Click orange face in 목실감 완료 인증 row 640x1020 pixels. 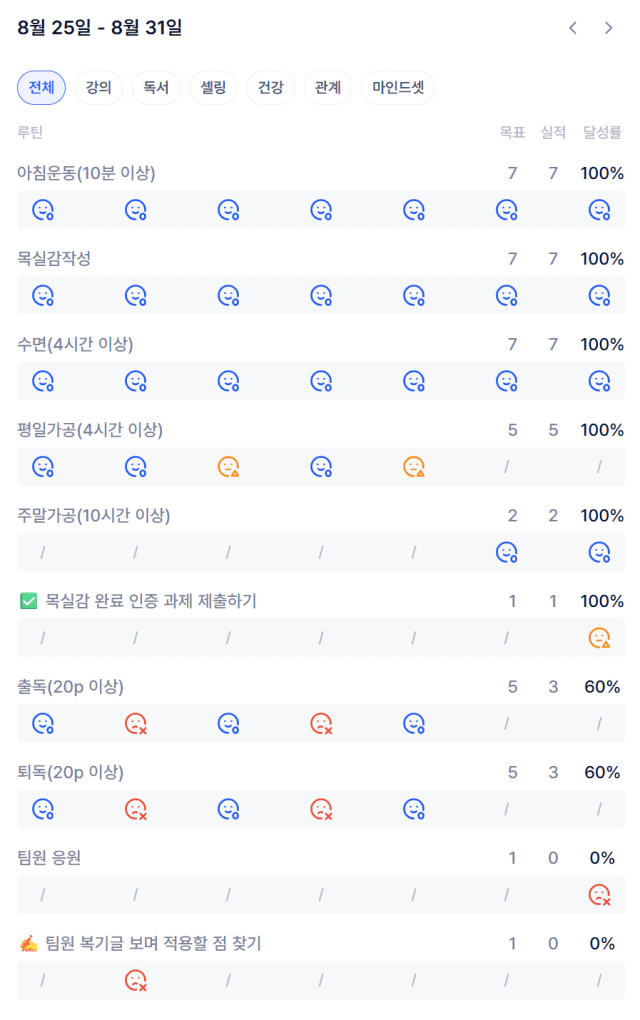pyautogui.click(x=599, y=638)
